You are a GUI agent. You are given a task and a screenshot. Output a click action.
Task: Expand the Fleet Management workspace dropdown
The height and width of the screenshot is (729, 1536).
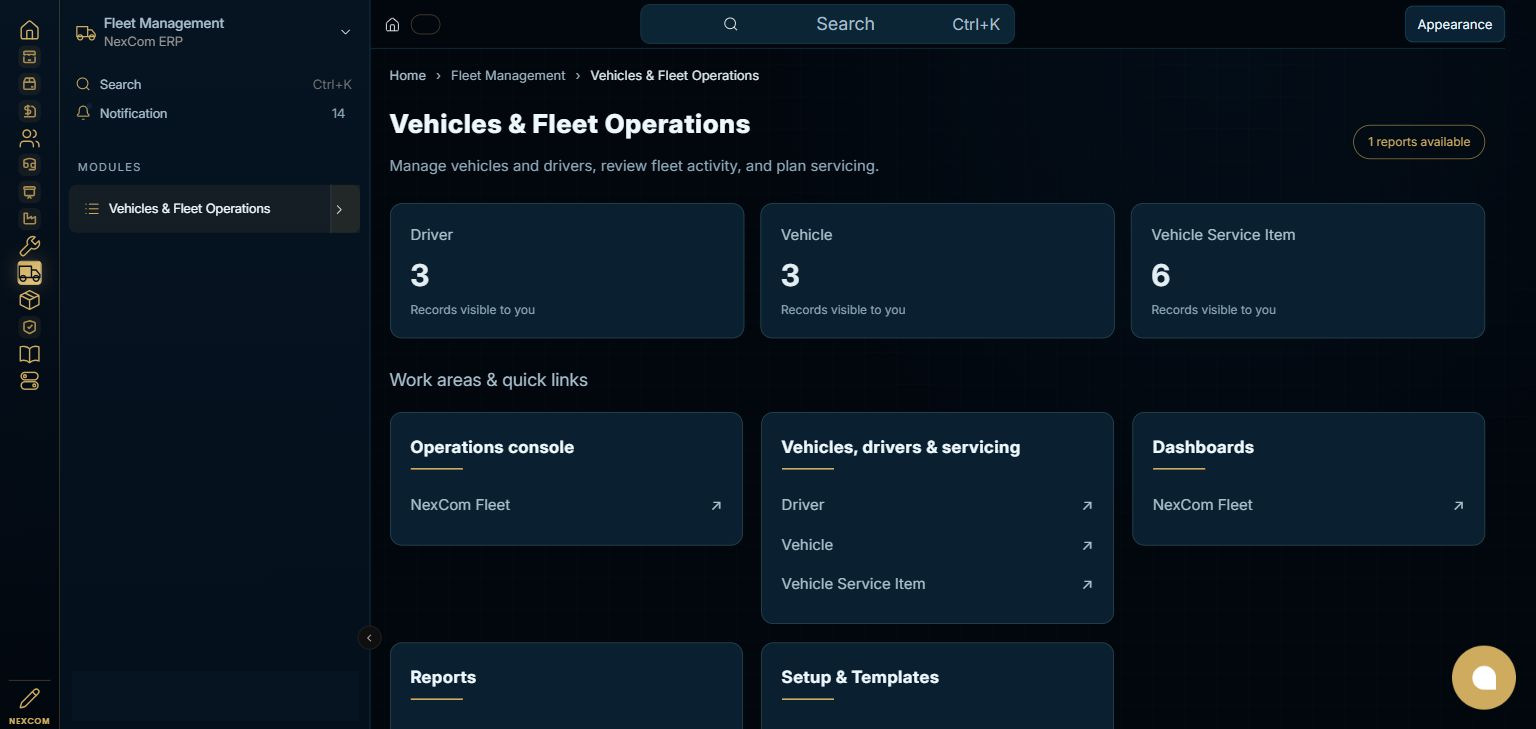coord(345,32)
